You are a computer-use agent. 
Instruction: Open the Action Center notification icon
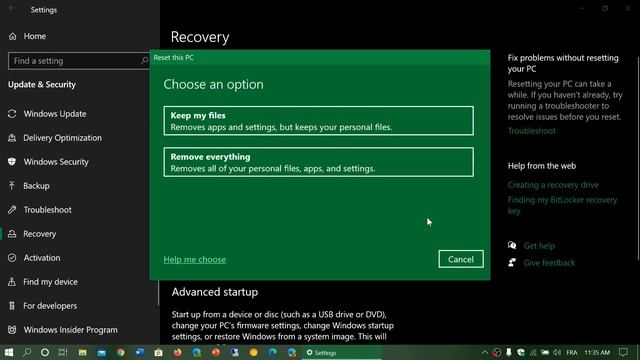click(x=623, y=352)
